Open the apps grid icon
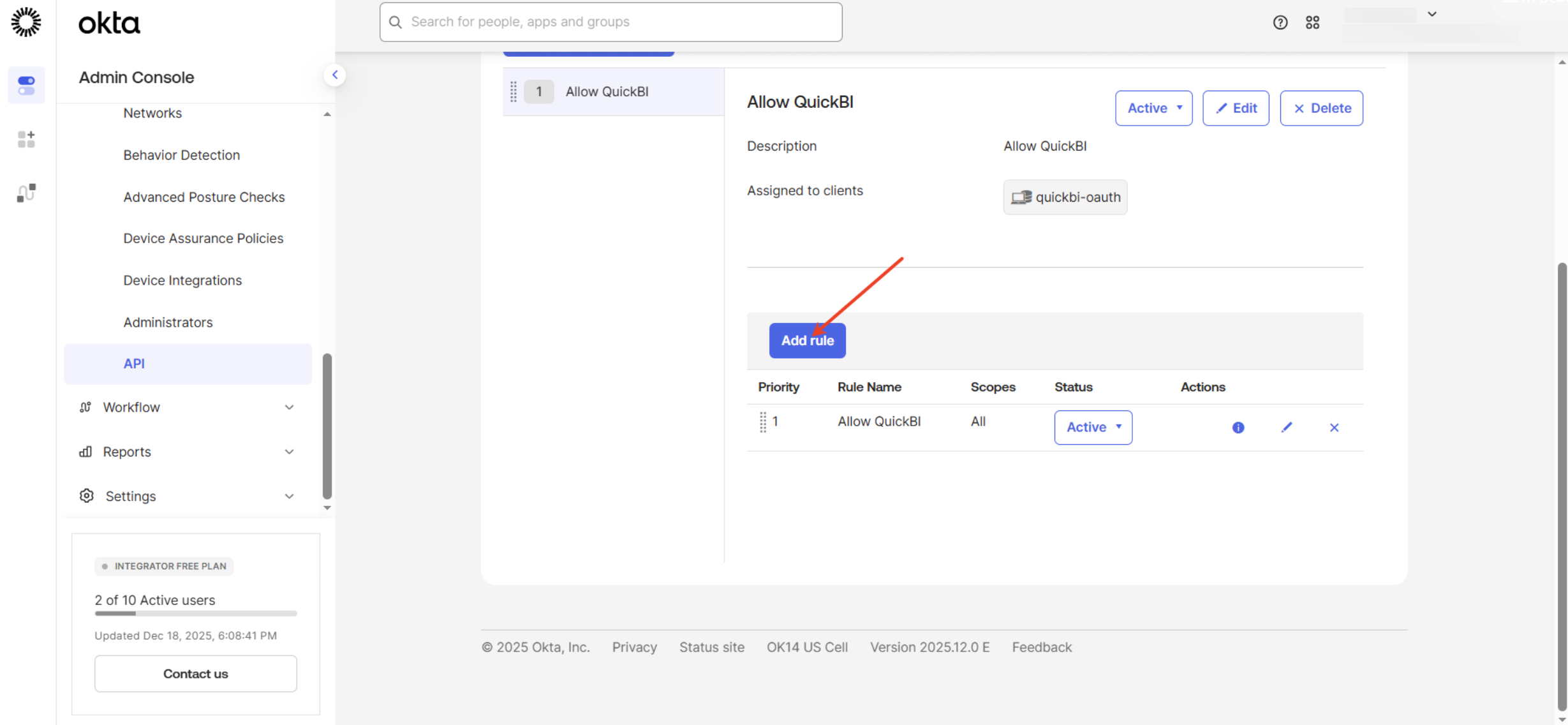The image size is (1568, 725). (x=1312, y=23)
